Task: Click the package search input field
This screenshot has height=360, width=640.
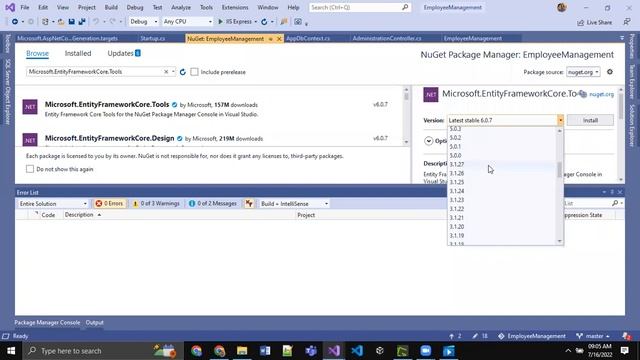Action: (95, 72)
